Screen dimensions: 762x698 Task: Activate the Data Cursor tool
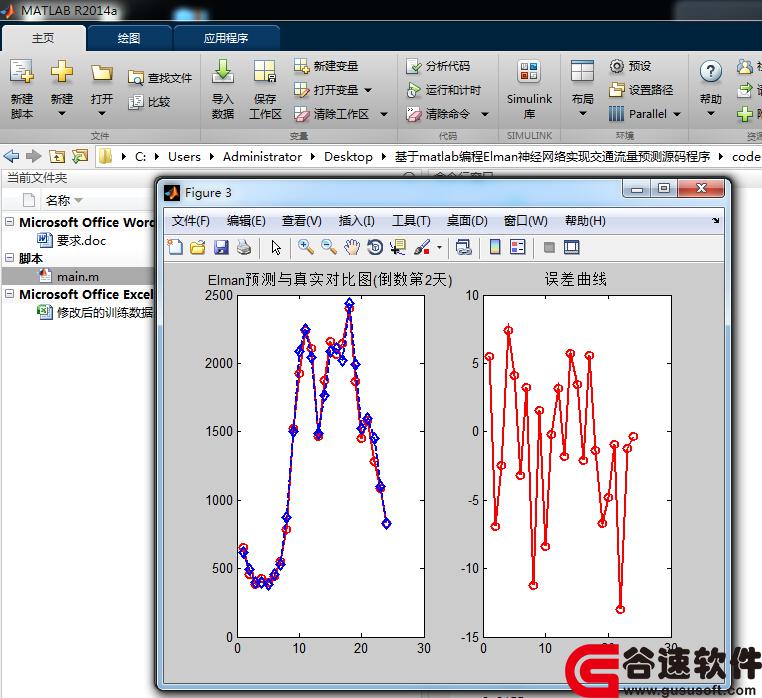[x=398, y=247]
